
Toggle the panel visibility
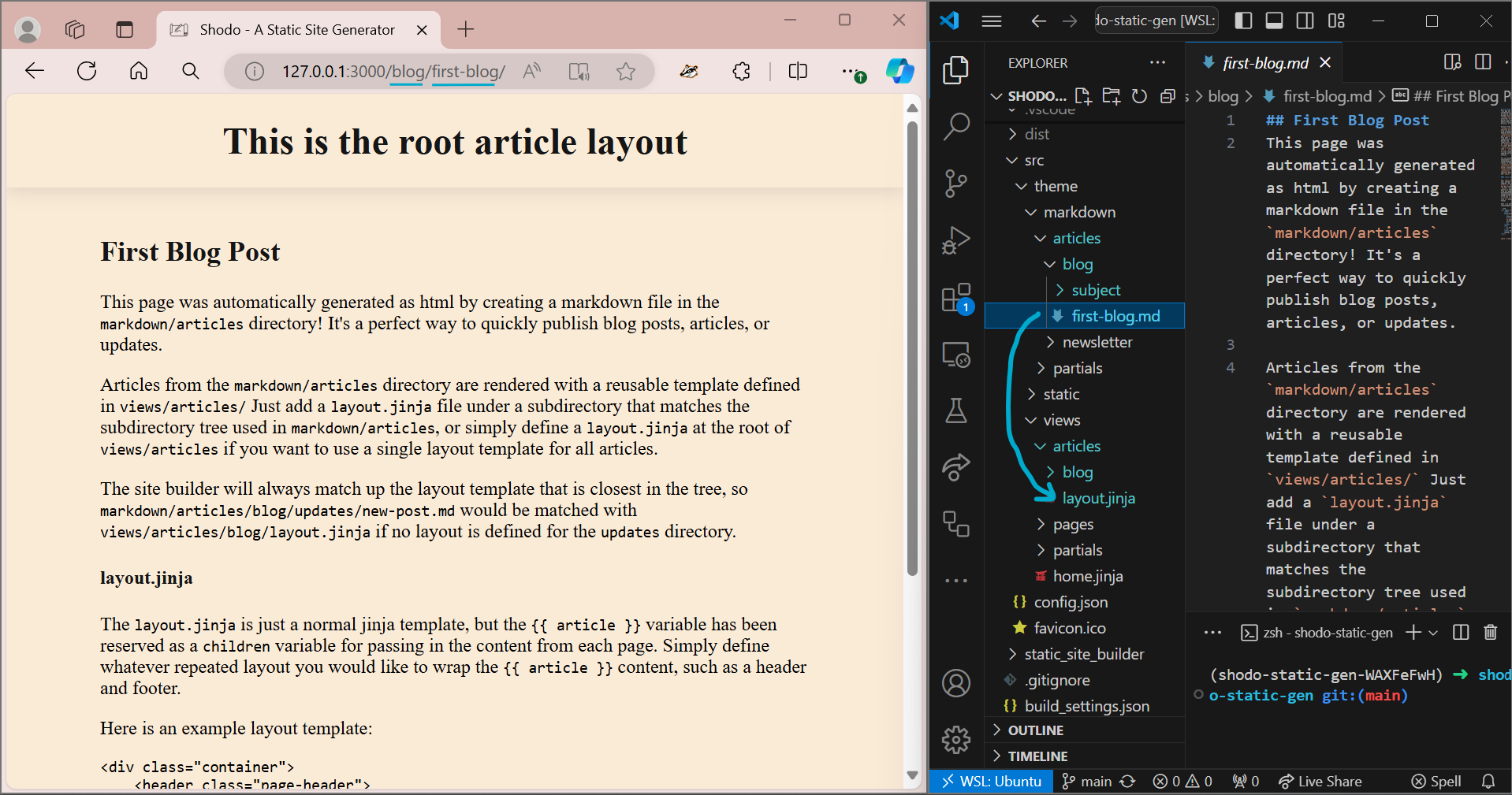tap(1274, 20)
